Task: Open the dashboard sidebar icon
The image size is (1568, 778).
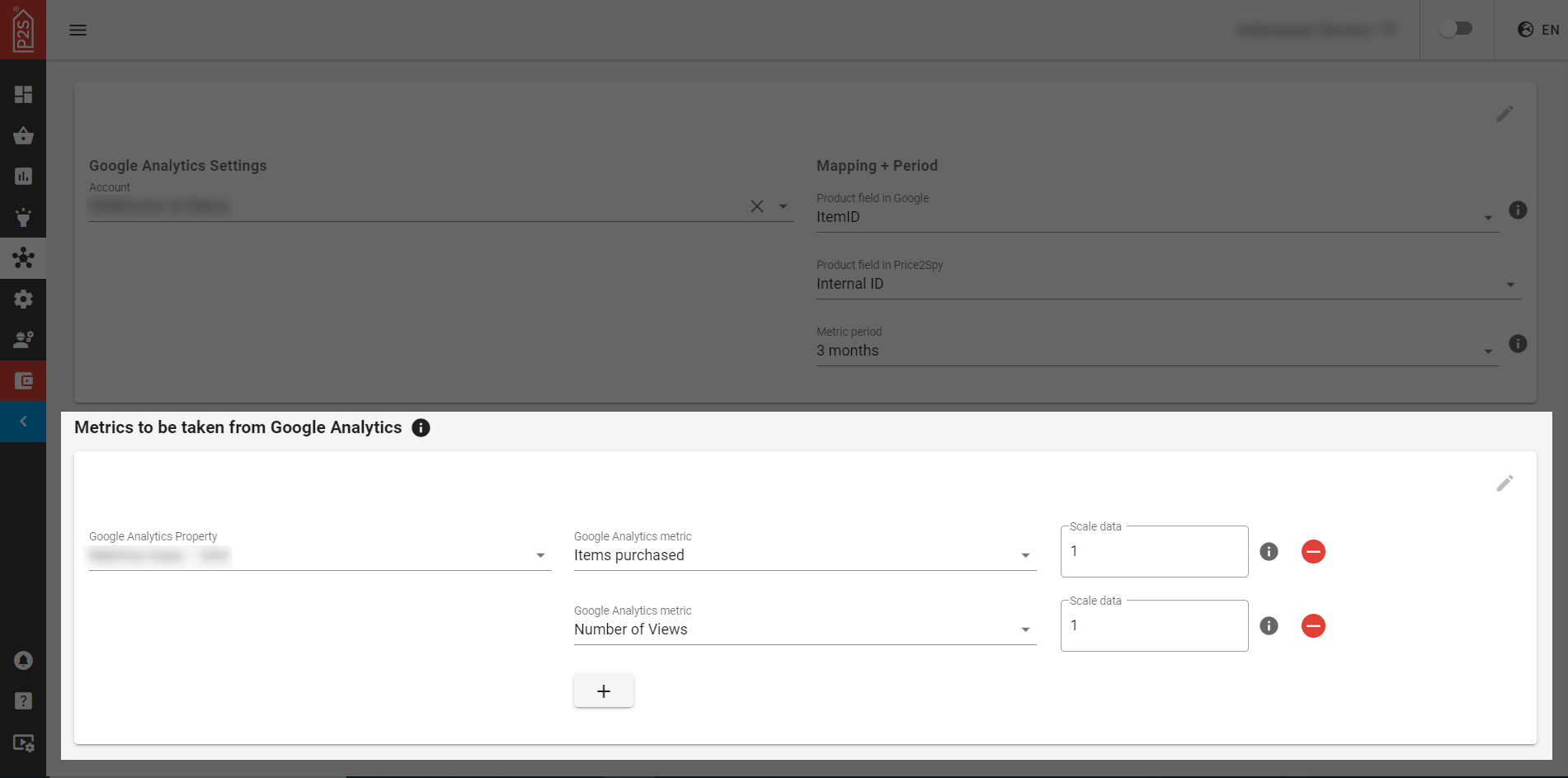Action: pos(23,95)
